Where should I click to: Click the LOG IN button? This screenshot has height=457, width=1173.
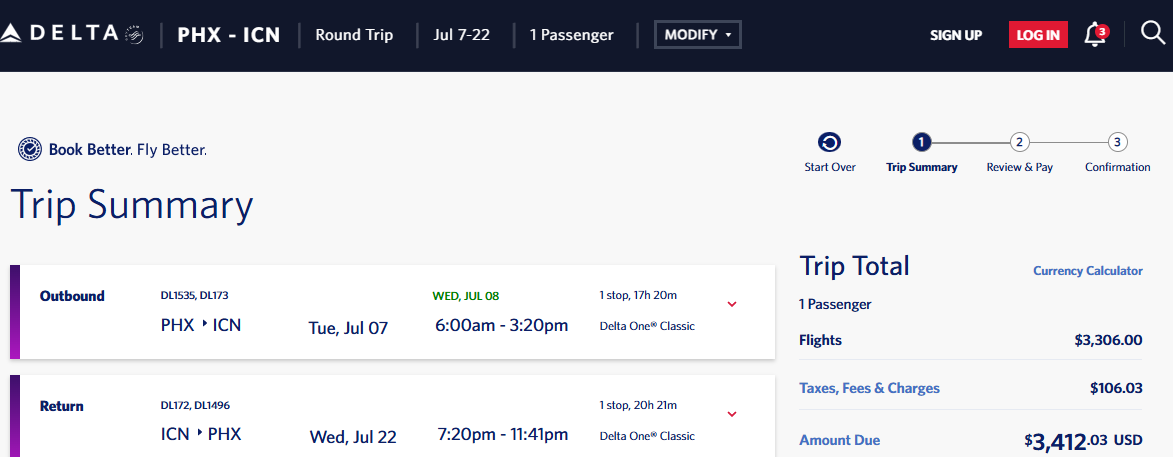tap(1038, 35)
